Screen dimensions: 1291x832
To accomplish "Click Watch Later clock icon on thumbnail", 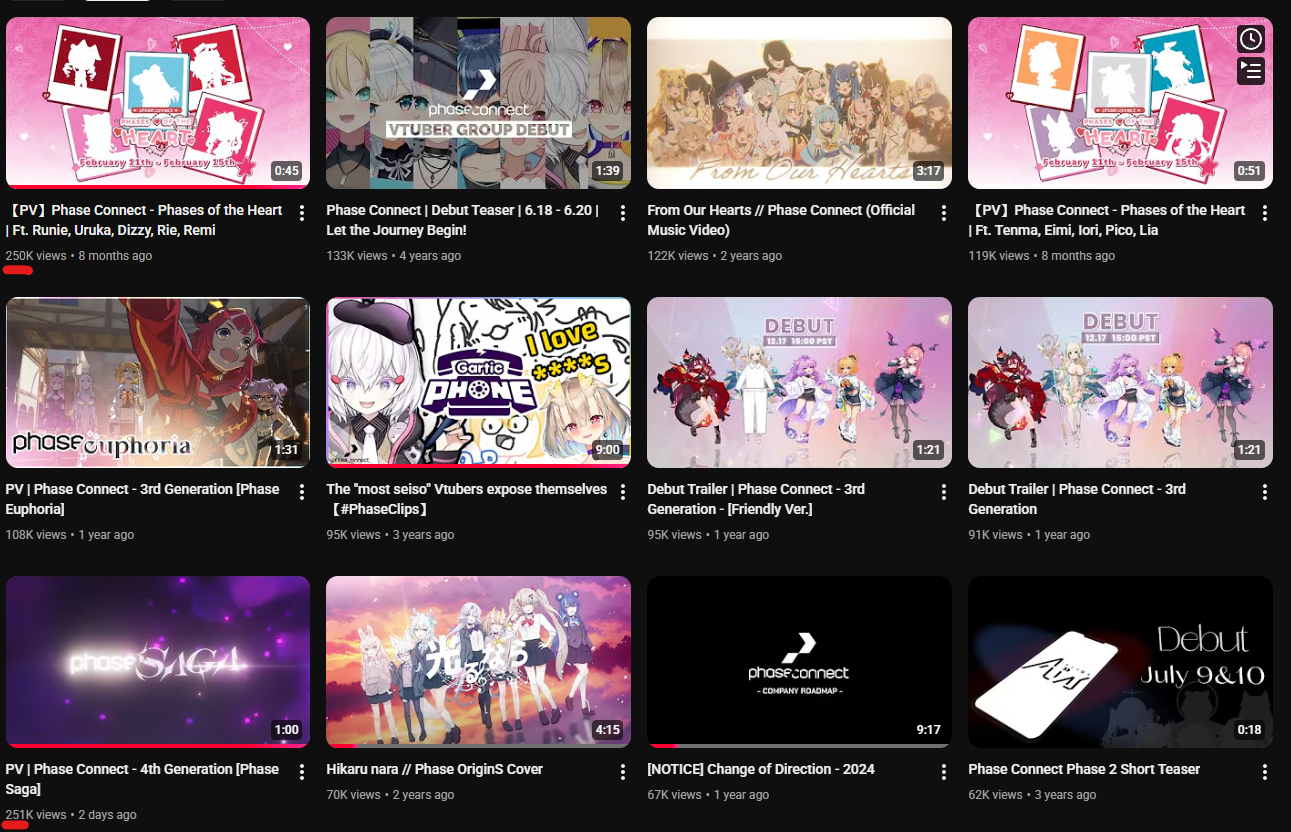I will coord(1251,39).
